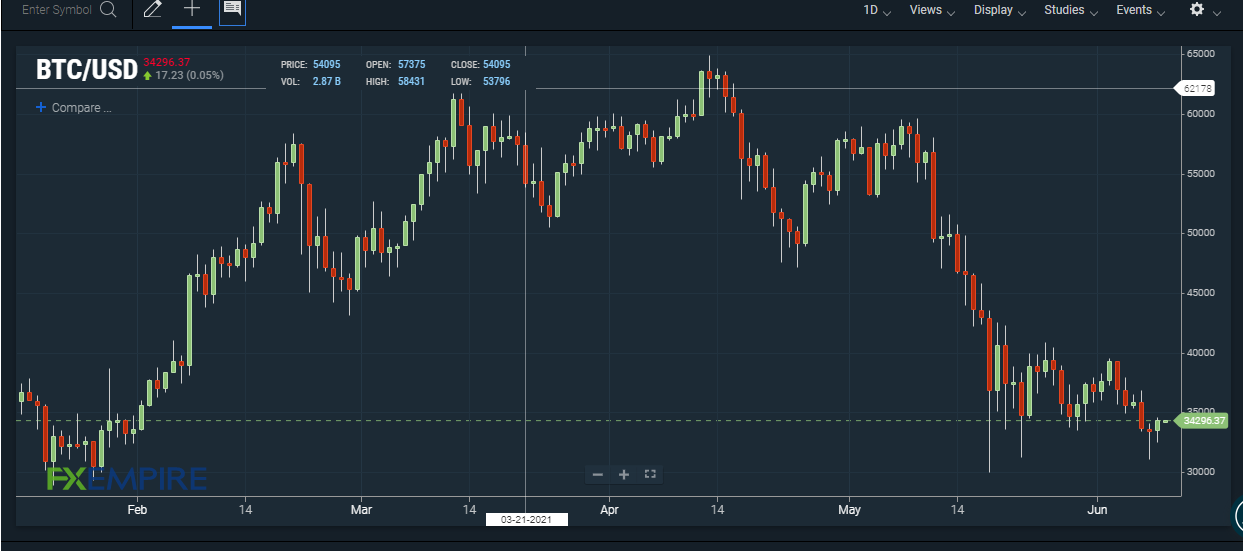The width and height of the screenshot is (1243, 551).
Task: Activate the crosshair tool
Action: 192,10
